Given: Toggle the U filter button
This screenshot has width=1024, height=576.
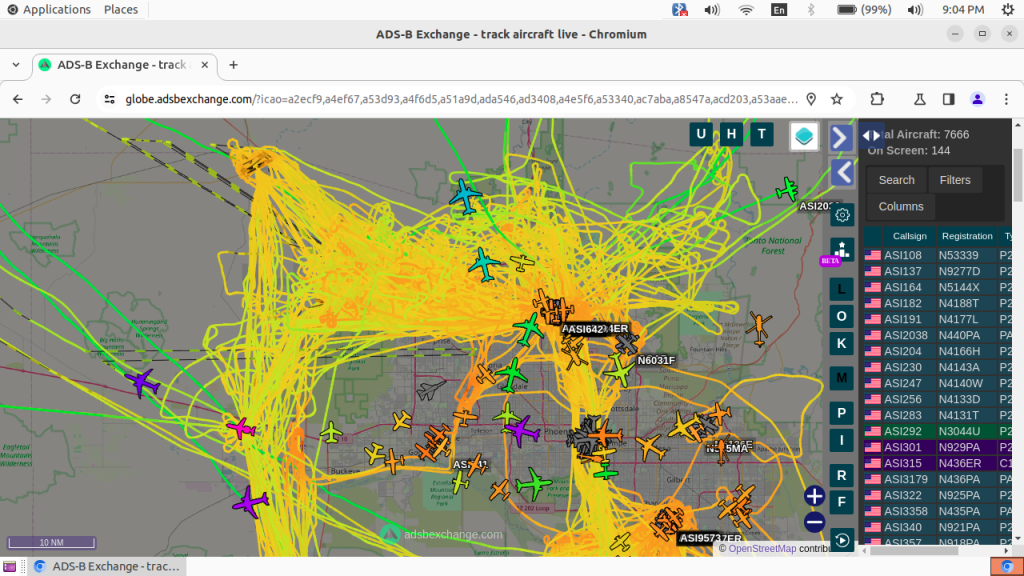Looking at the screenshot, I should tap(701, 135).
